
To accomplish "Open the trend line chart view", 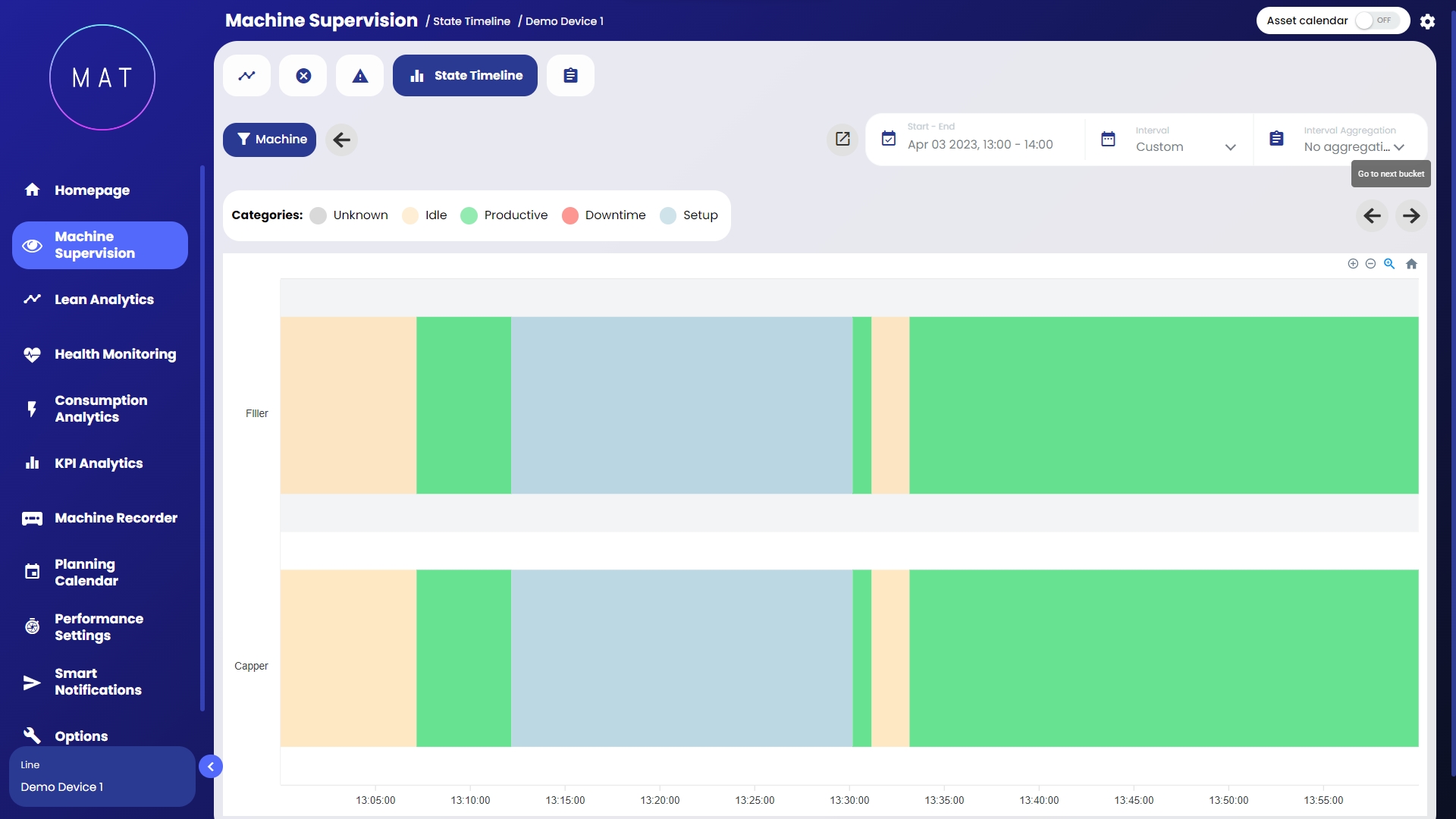I will 246,76.
